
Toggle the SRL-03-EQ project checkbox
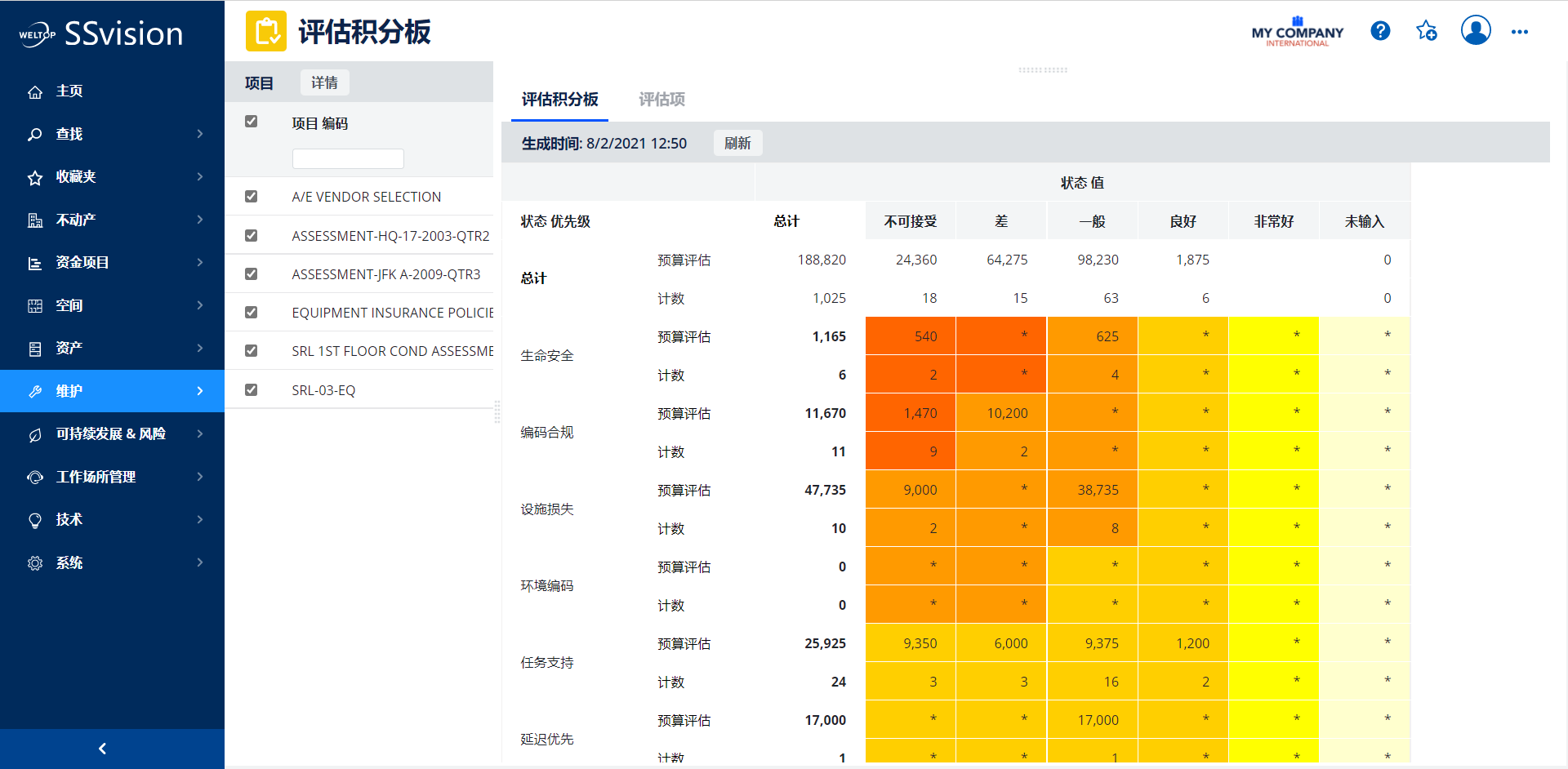[x=252, y=390]
